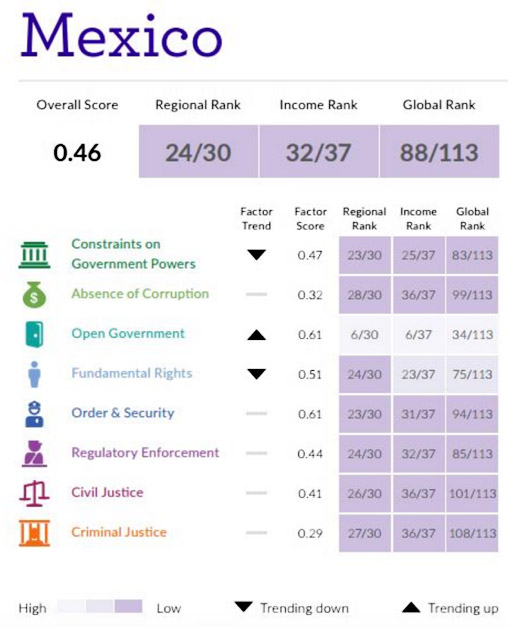
Task: Select the overall Regional Rank 24/30 box
Action: click(x=198, y=152)
